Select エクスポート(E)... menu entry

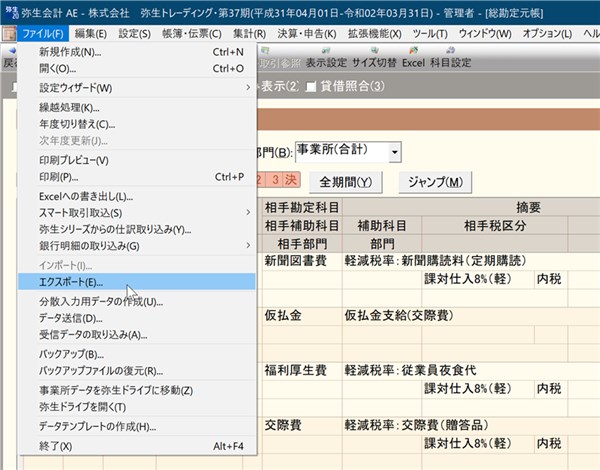coord(137,282)
